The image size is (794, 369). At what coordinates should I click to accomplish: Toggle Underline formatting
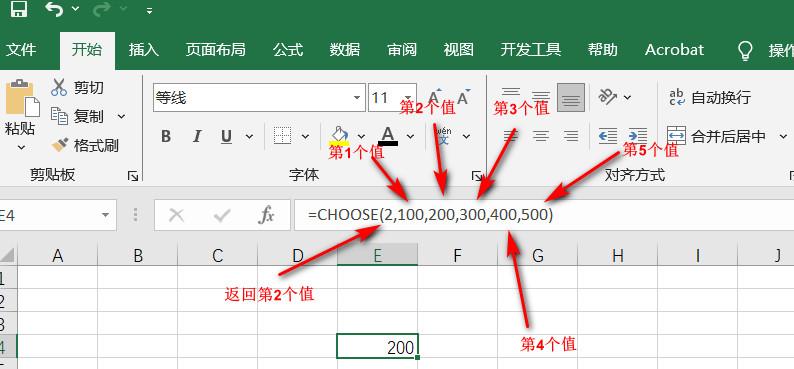[x=227, y=137]
